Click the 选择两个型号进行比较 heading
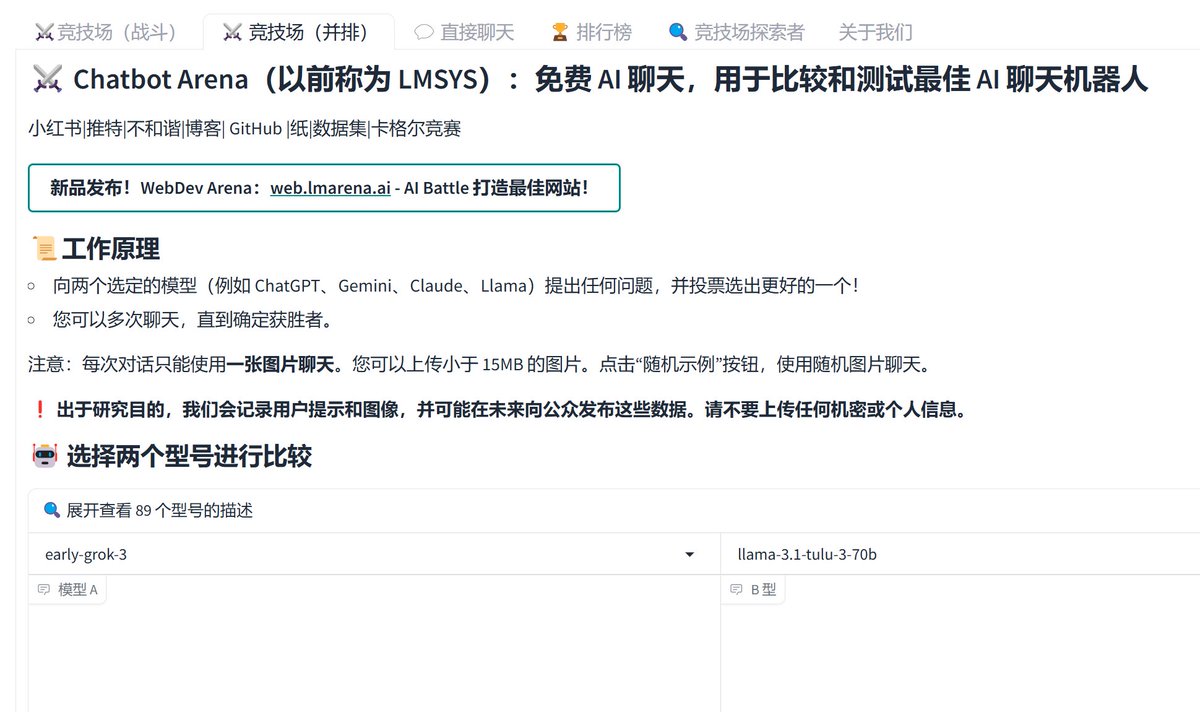This screenshot has height=712, width=1200. [x=189, y=457]
